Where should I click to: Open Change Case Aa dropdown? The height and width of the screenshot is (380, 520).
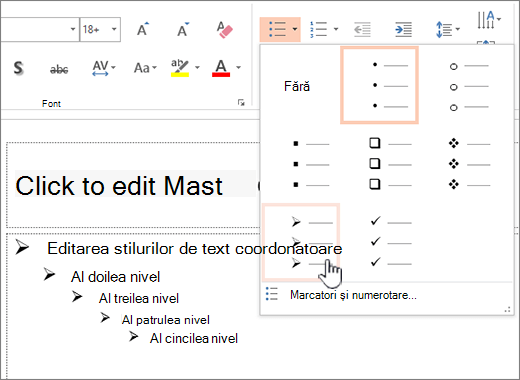145,68
